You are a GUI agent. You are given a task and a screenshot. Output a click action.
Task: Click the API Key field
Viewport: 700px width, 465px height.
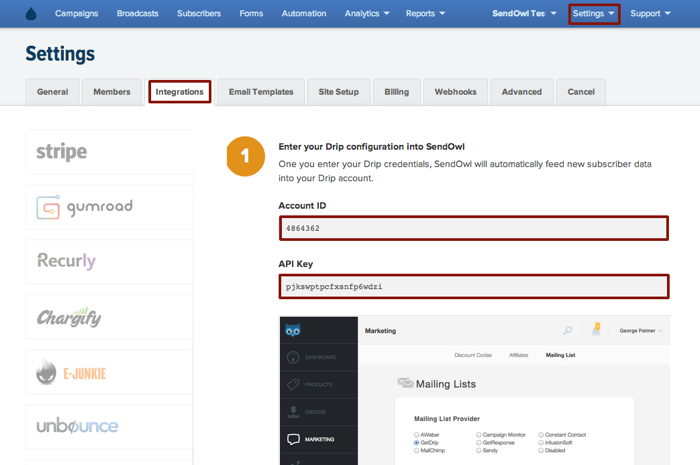coord(474,286)
